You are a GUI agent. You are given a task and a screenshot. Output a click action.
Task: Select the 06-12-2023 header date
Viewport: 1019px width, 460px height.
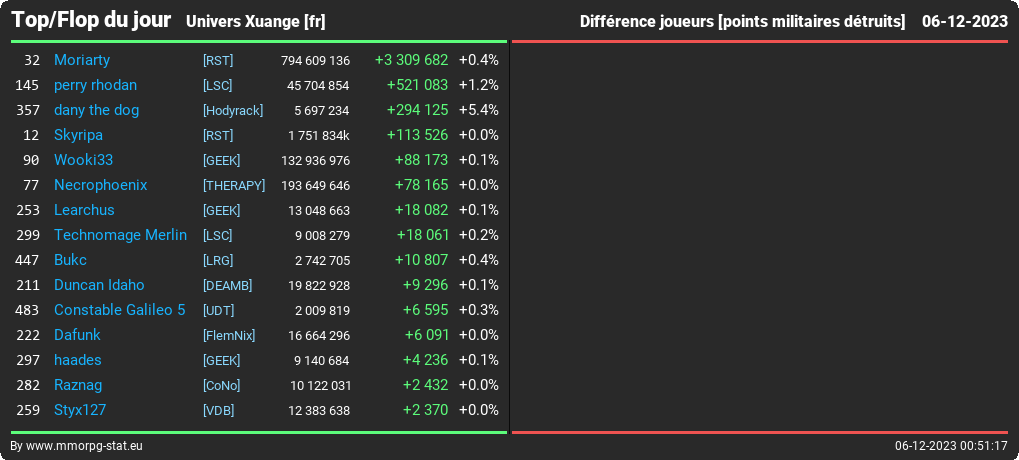coord(965,22)
